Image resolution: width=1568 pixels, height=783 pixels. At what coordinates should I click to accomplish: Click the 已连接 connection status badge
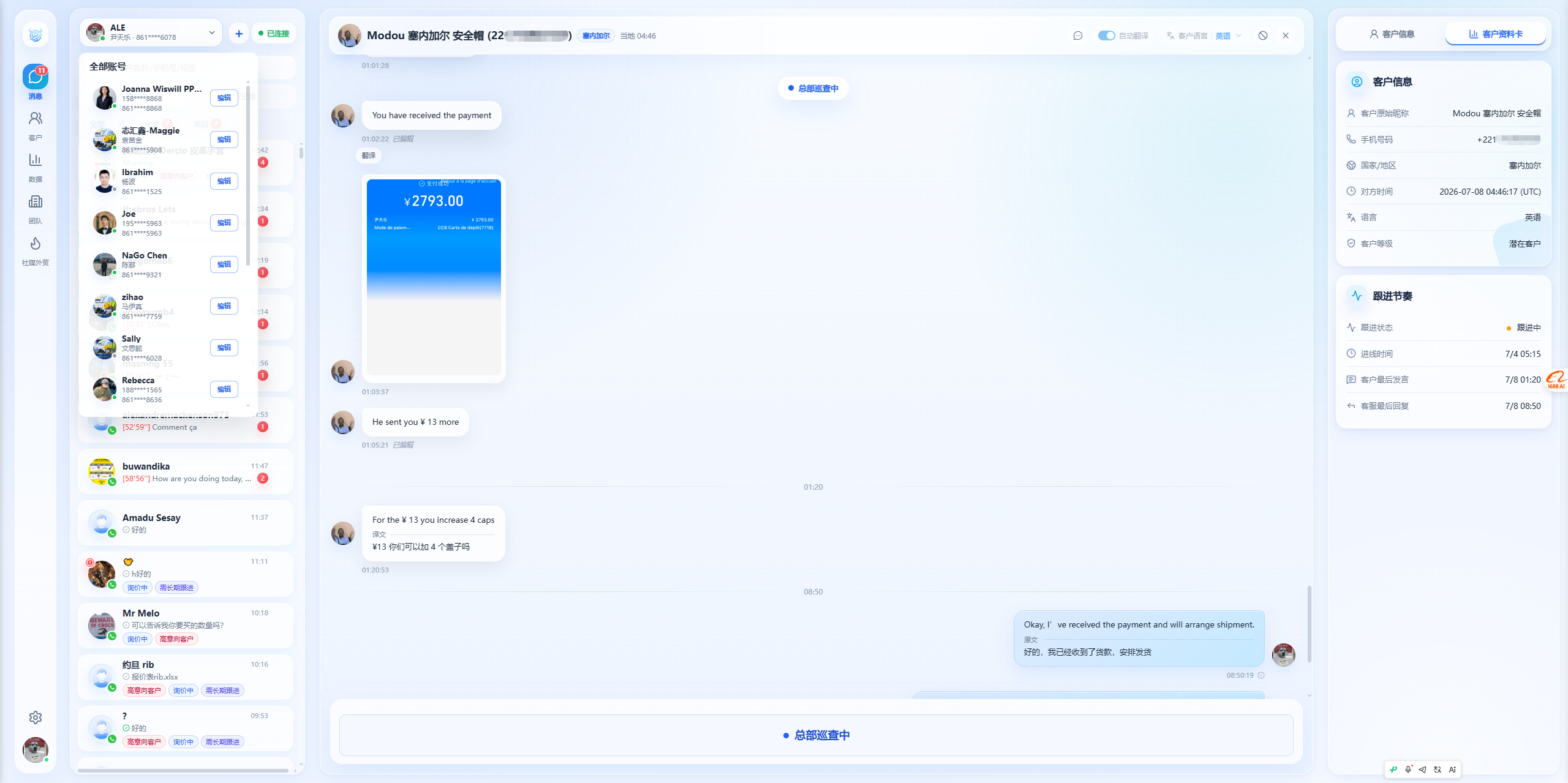[x=274, y=34]
